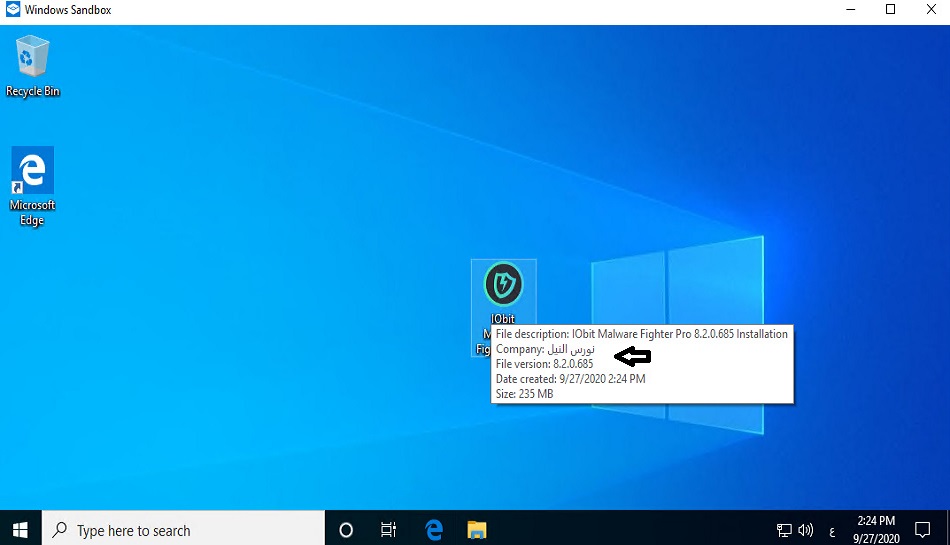Switch input language via tray indicator

click(831, 530)
